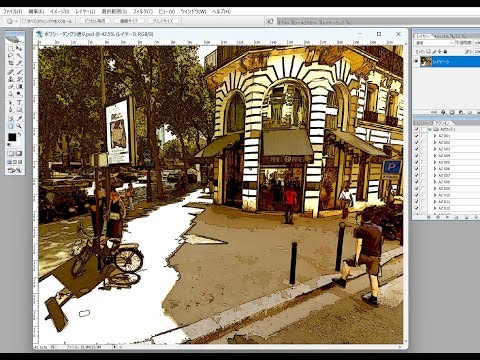Select the Shape tool
This screenshot has height=360, width=480.
(x=19, y=110)
